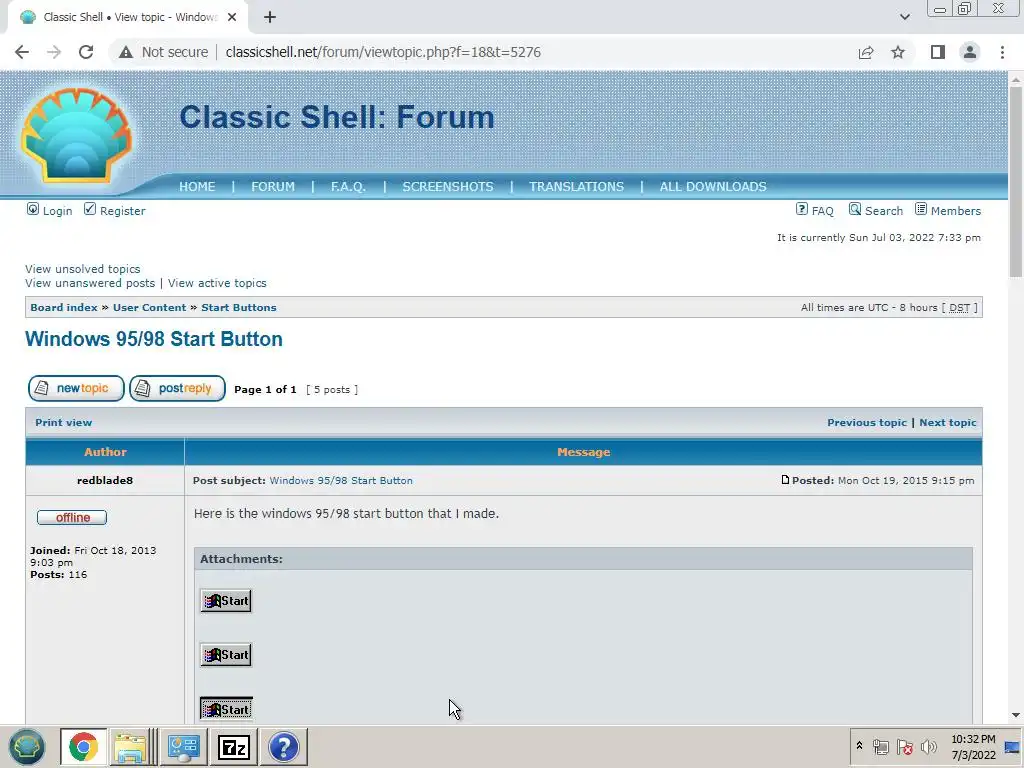Open a new tab with the plus icon

270,18
